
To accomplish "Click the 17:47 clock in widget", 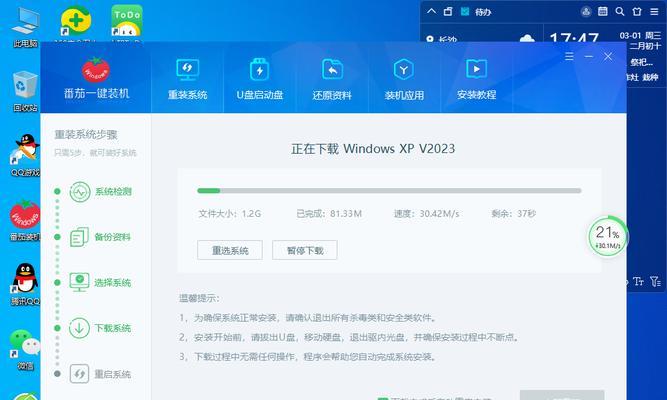I will (574, 37).
